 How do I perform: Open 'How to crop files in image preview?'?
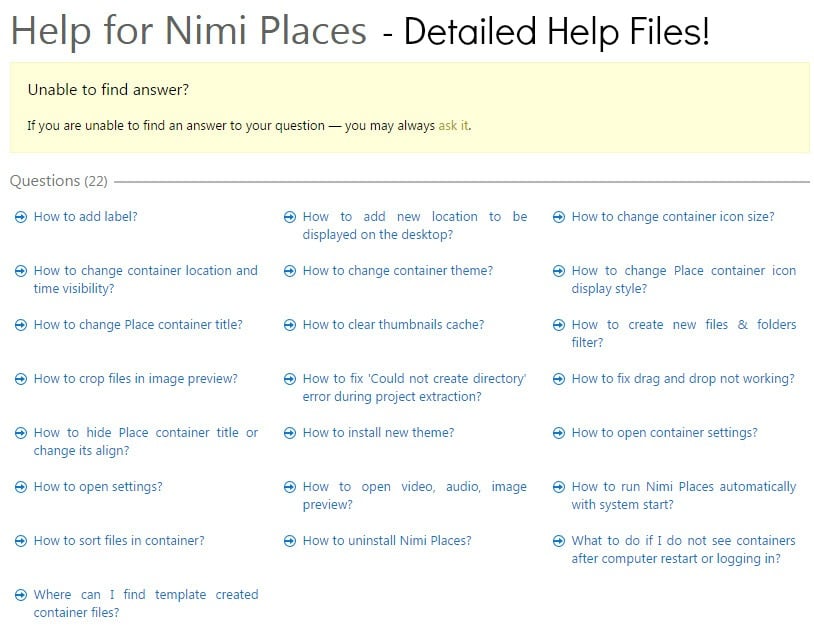[135, 379]
